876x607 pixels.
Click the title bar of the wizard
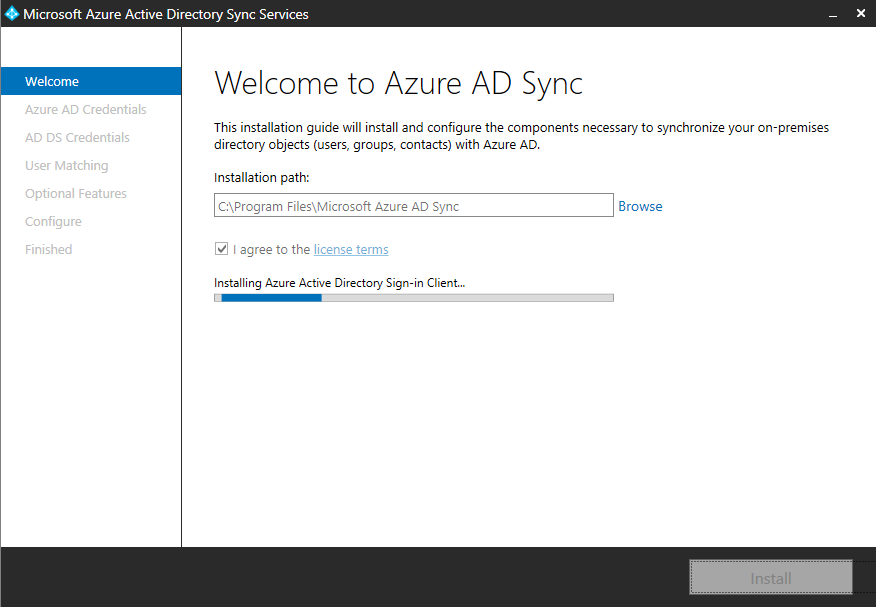point(450,13)
